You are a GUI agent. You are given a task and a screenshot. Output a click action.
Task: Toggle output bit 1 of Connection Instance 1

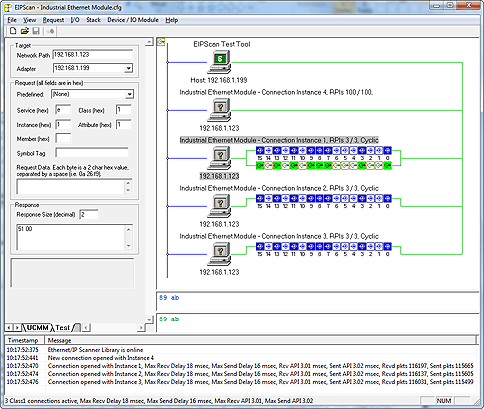pos(379,165)
